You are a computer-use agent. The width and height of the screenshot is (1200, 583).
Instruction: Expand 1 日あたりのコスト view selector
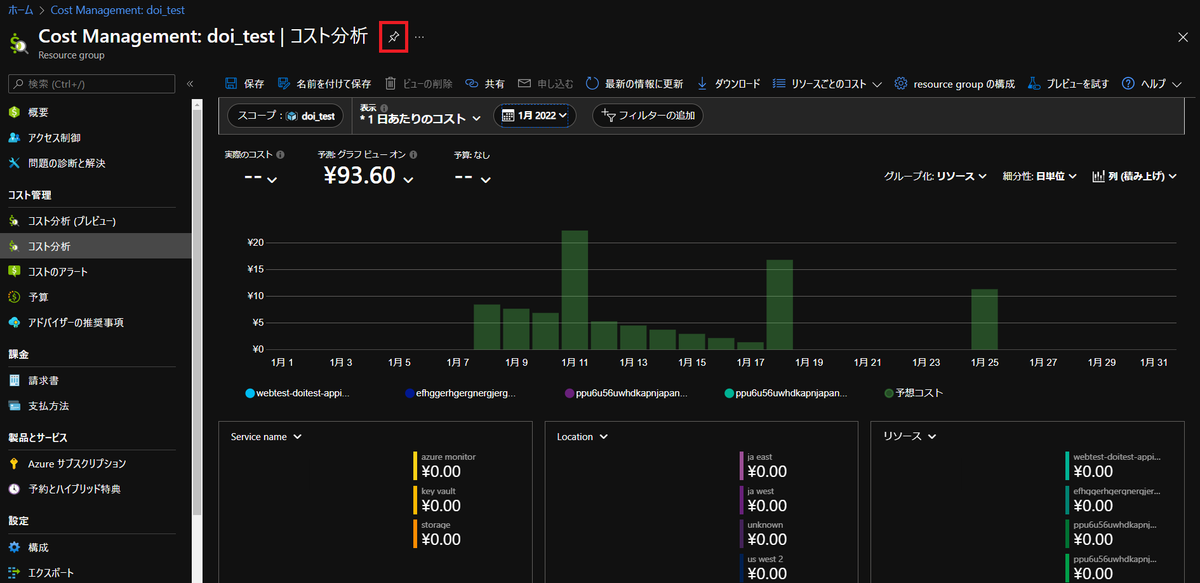420,118
